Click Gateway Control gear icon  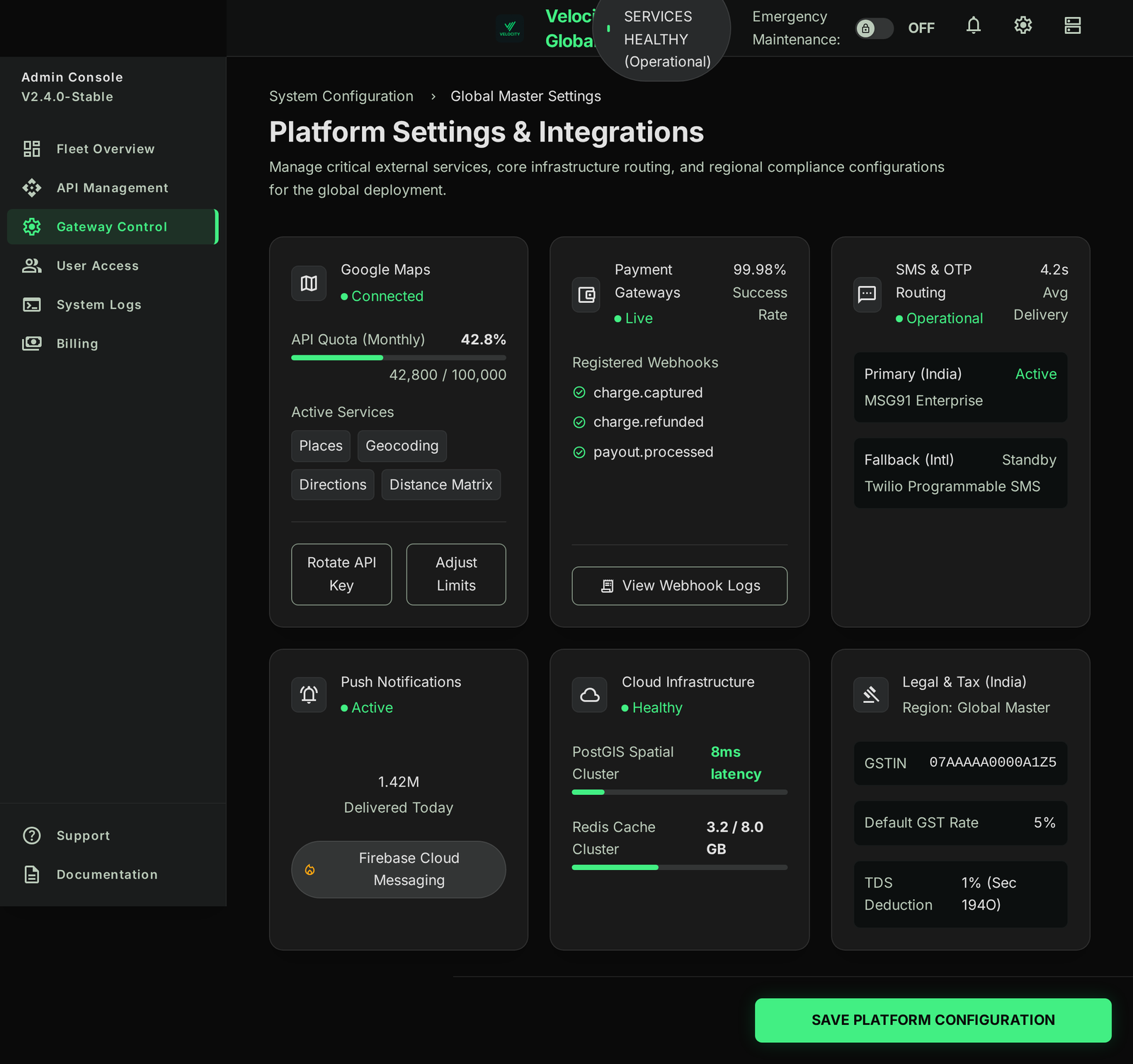pos(32,227)
